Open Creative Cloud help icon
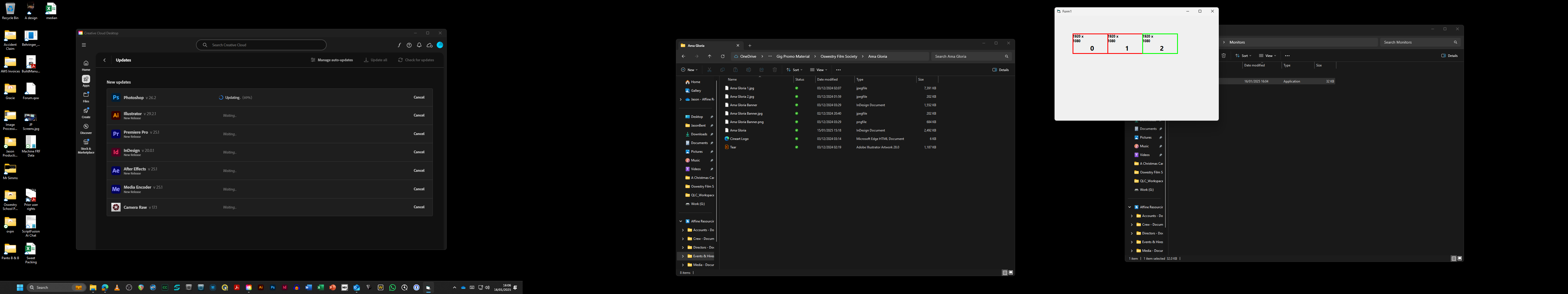Screen dimensions: 1568x294 point(409,45)
